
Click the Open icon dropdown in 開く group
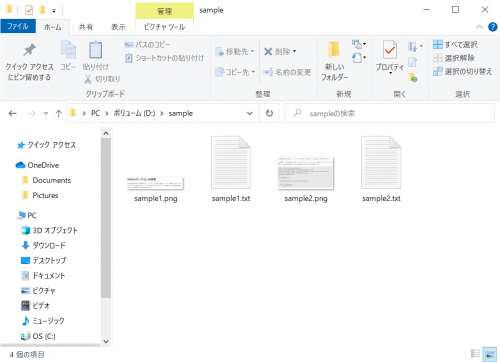point(415,47)
